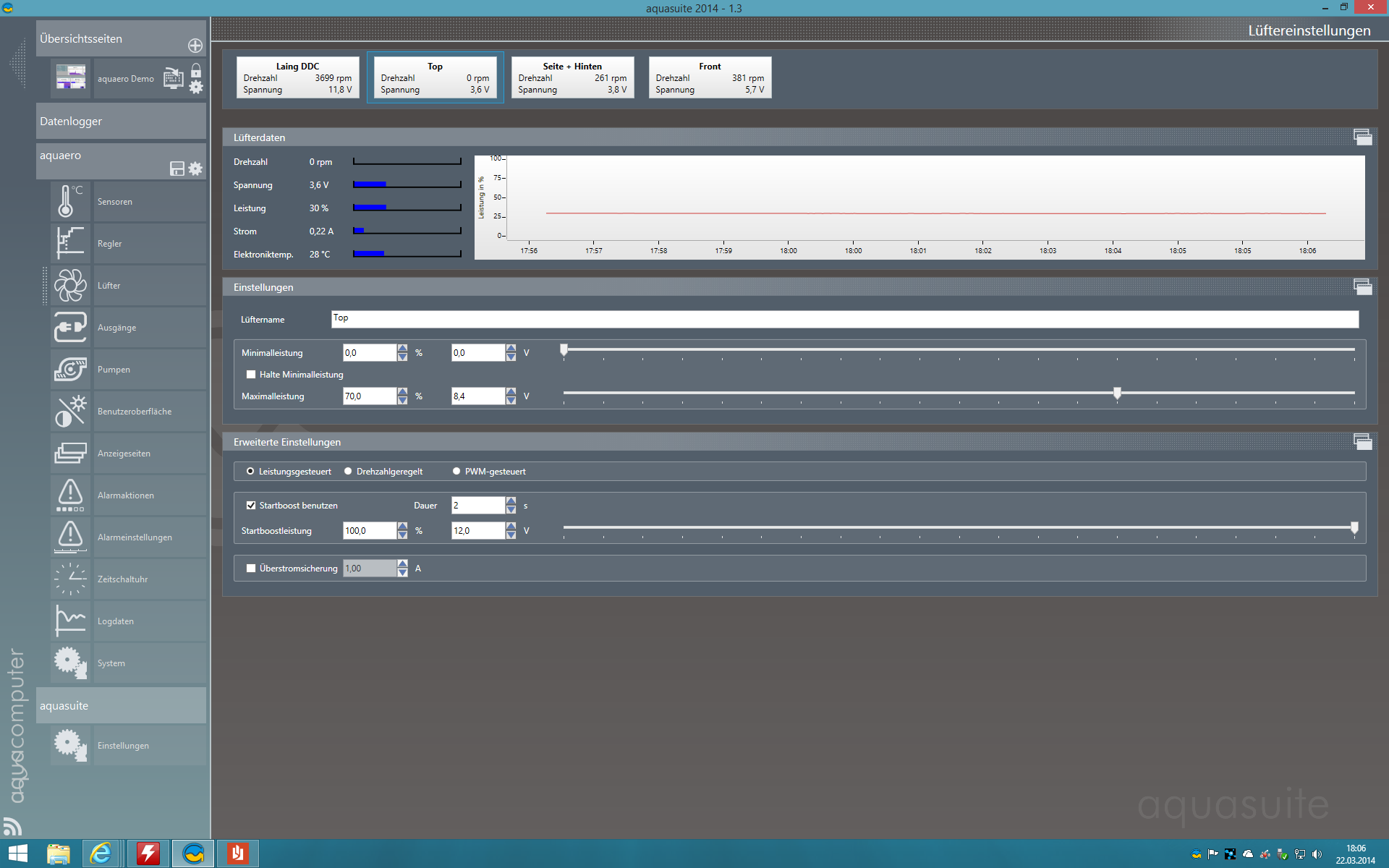This screenshot has height=868, width=1389.
Task: Increase Dauer value with up arrow
Action: pos(511,501)
